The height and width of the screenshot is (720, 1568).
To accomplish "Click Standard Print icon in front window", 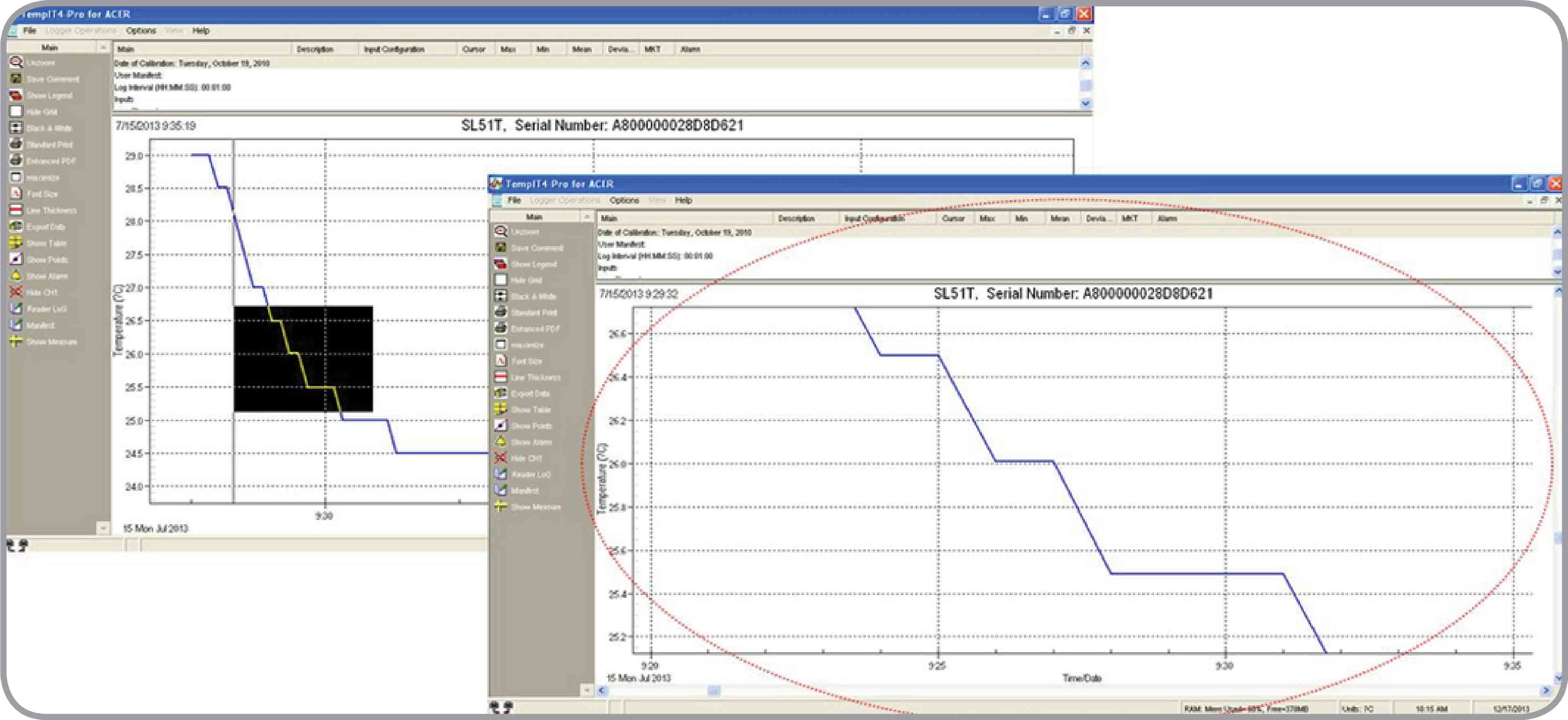I will point(501,312).
